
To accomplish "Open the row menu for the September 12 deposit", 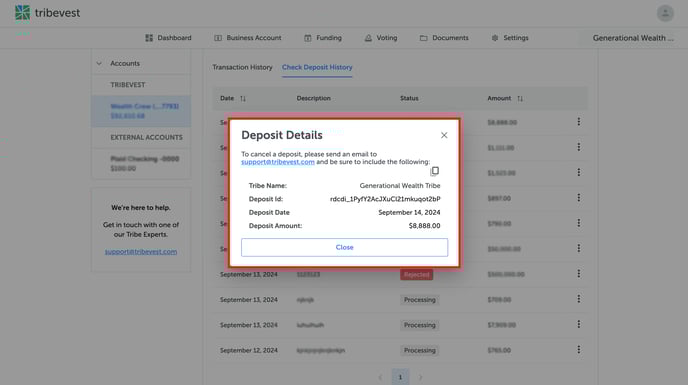I will tap(579, 350).
